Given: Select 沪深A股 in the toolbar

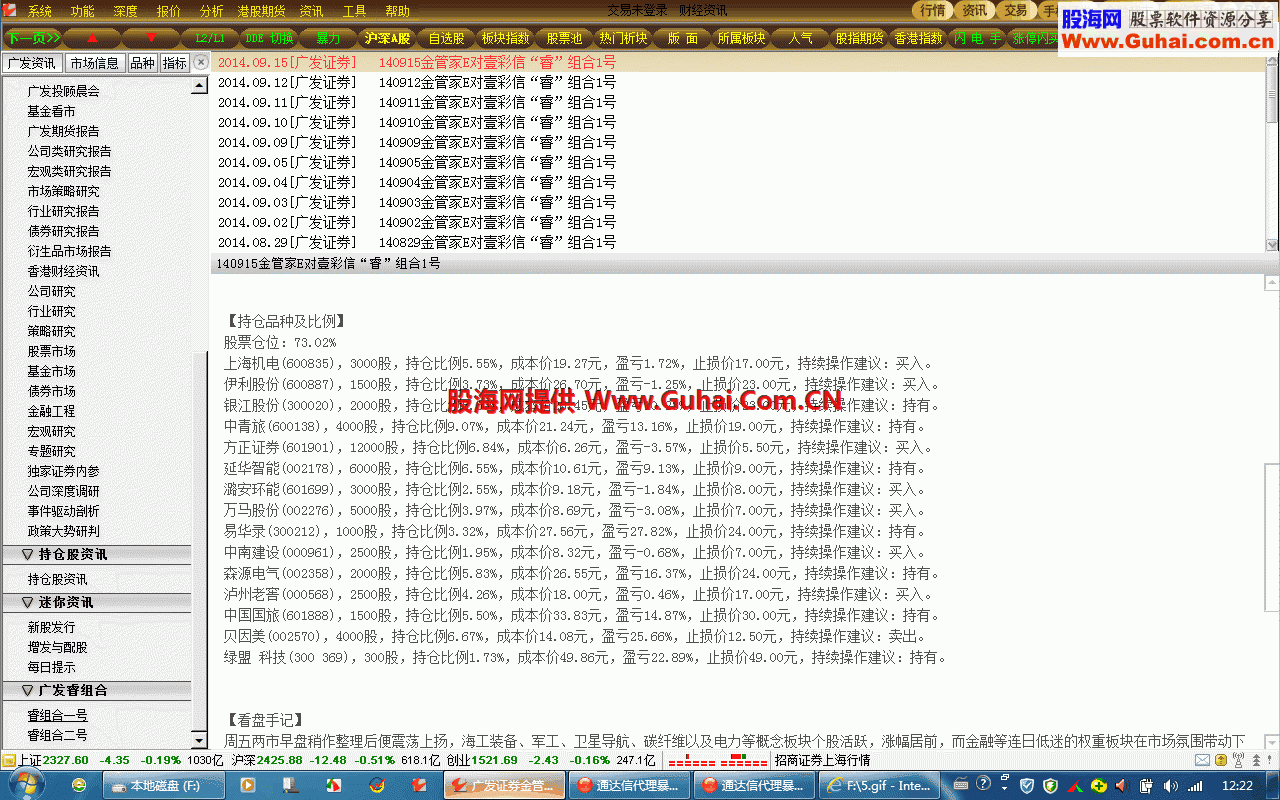Looking at the screenshot, I should [x=387, y=38].
